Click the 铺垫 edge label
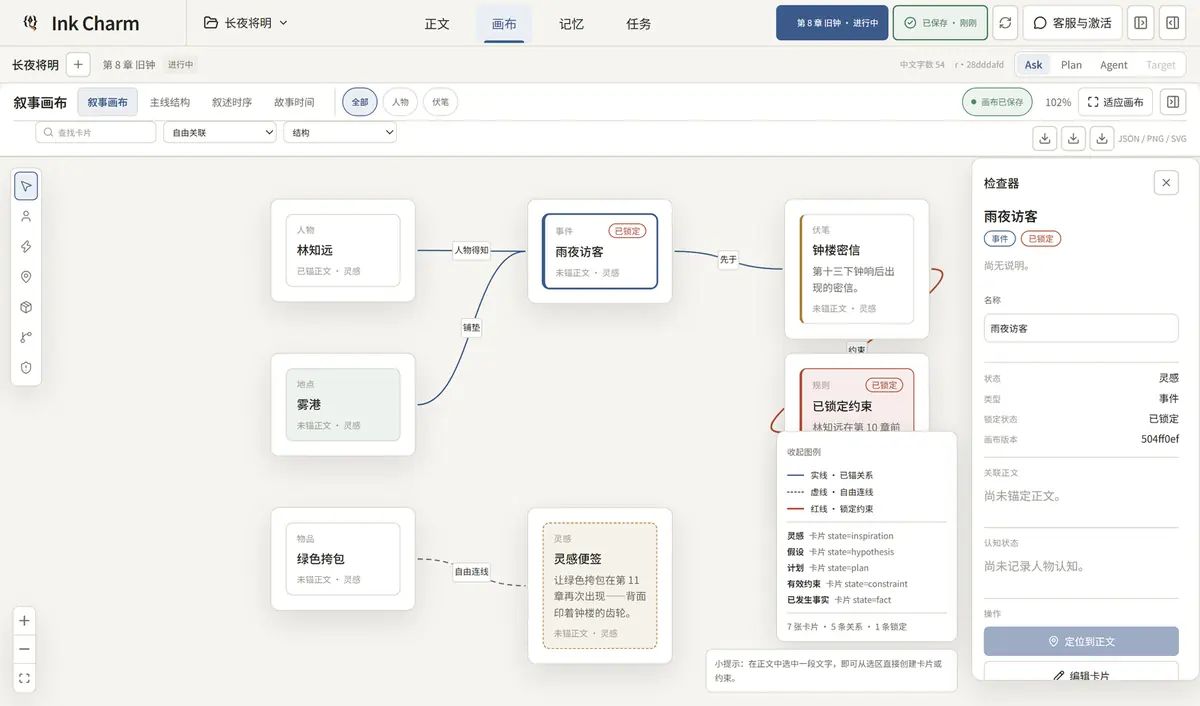 click(x=471, y=327)
